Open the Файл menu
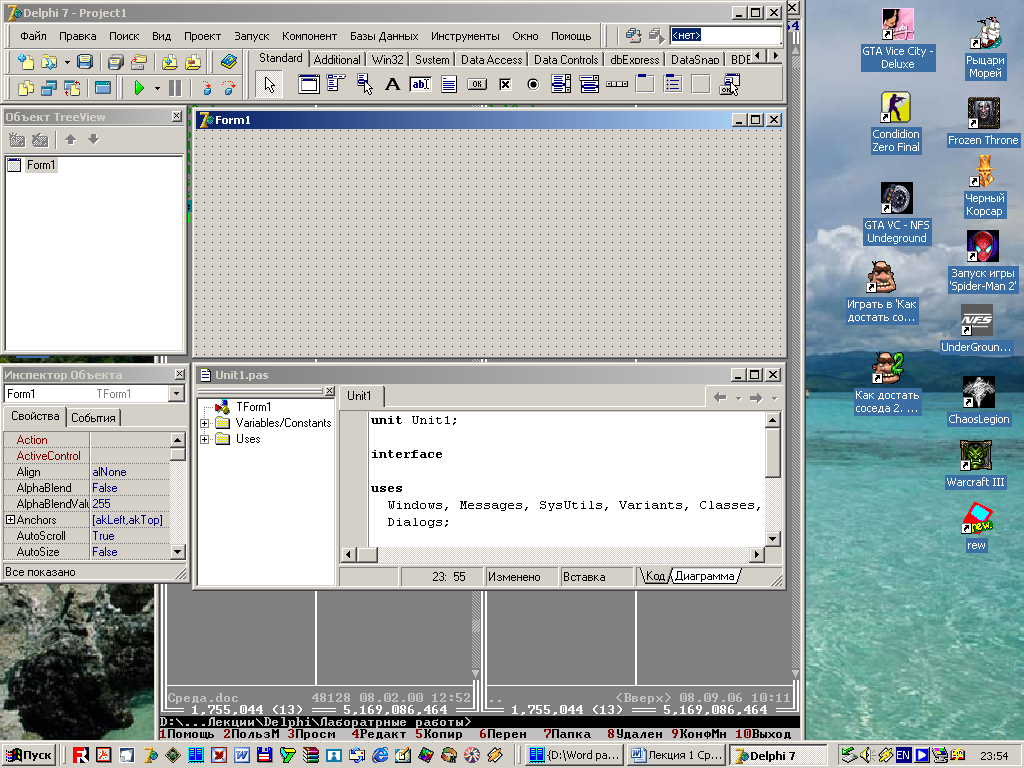This screenshot has width=1024, height=768. coord(33,36)
